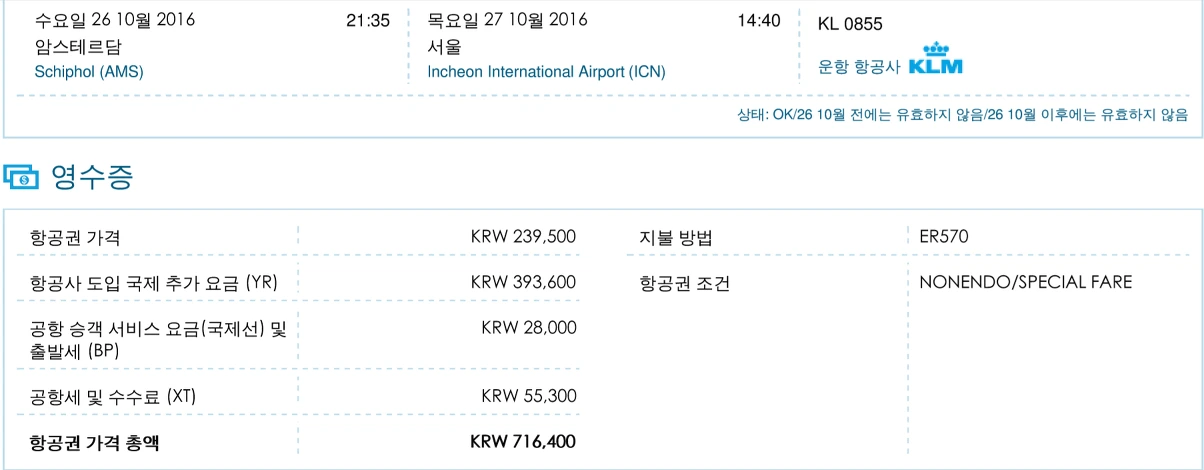Click the YR surcharge amount KRW 393,600

[x=523, y=282]
